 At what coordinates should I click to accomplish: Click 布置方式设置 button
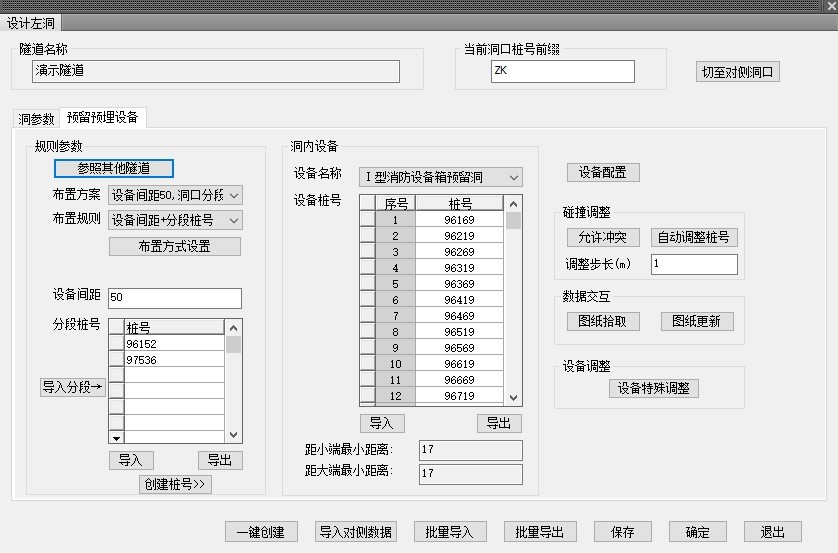175,246
